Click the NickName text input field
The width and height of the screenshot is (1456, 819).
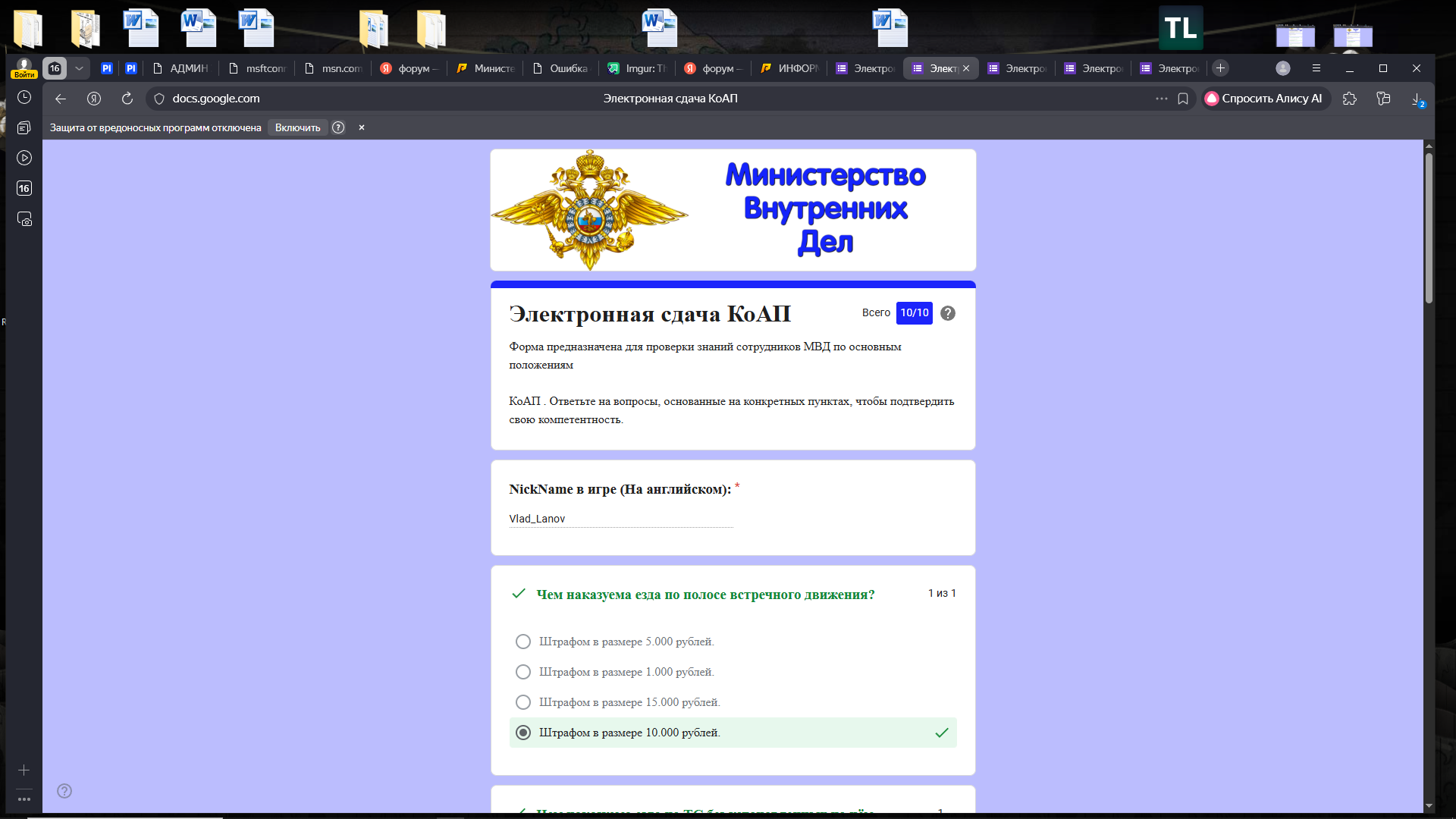point(620,519)
